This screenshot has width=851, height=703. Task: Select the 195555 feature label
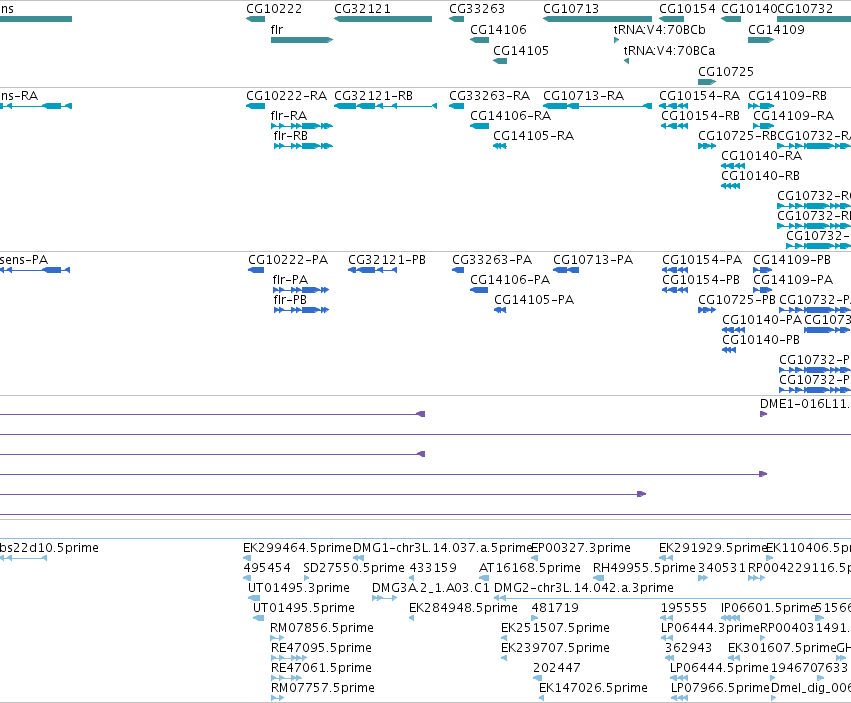pos(684,608)
